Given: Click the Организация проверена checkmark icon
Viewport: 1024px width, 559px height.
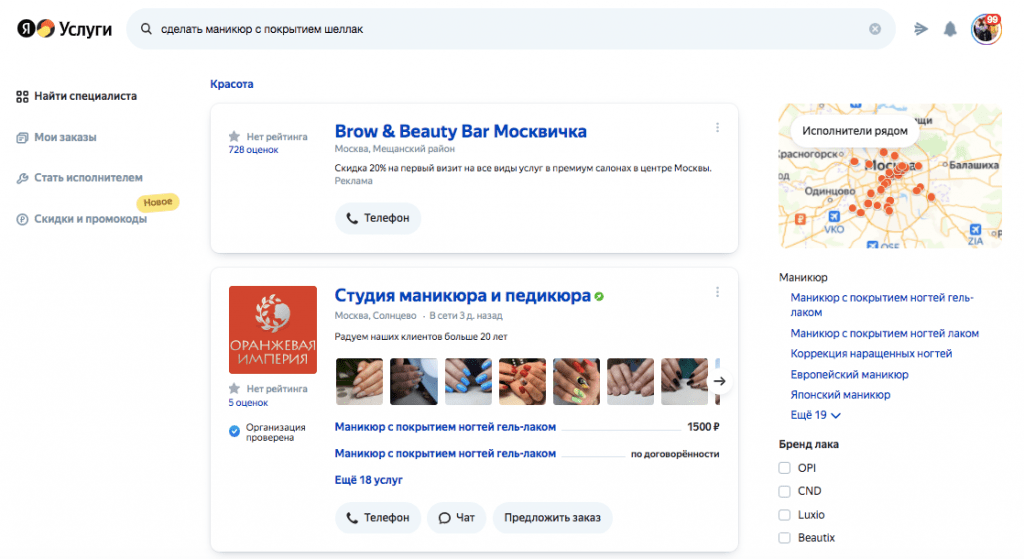Looking at the screenshot, I should [234, 431].
